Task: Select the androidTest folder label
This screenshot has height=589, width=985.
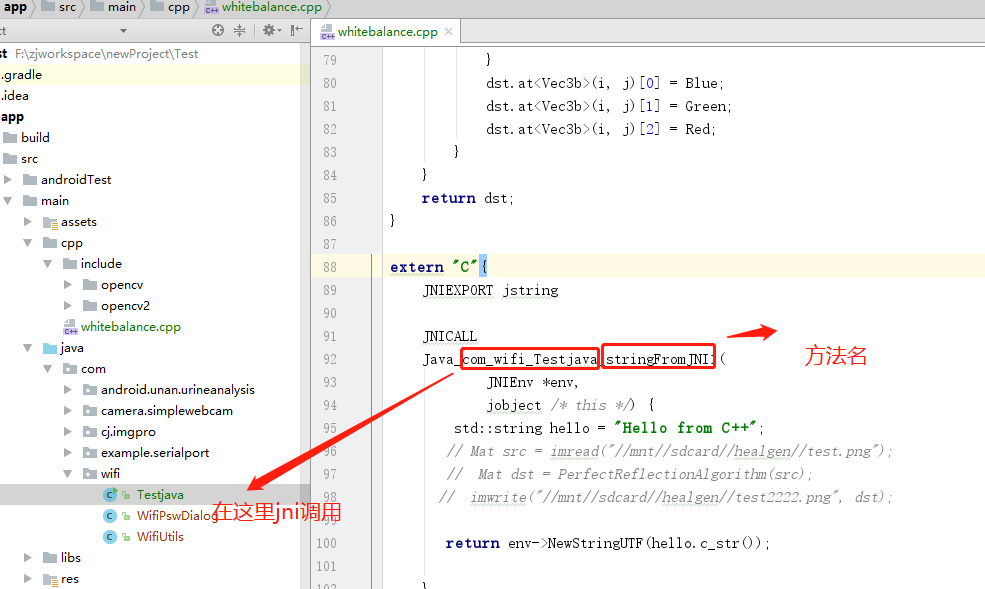Action: (76, 180)
